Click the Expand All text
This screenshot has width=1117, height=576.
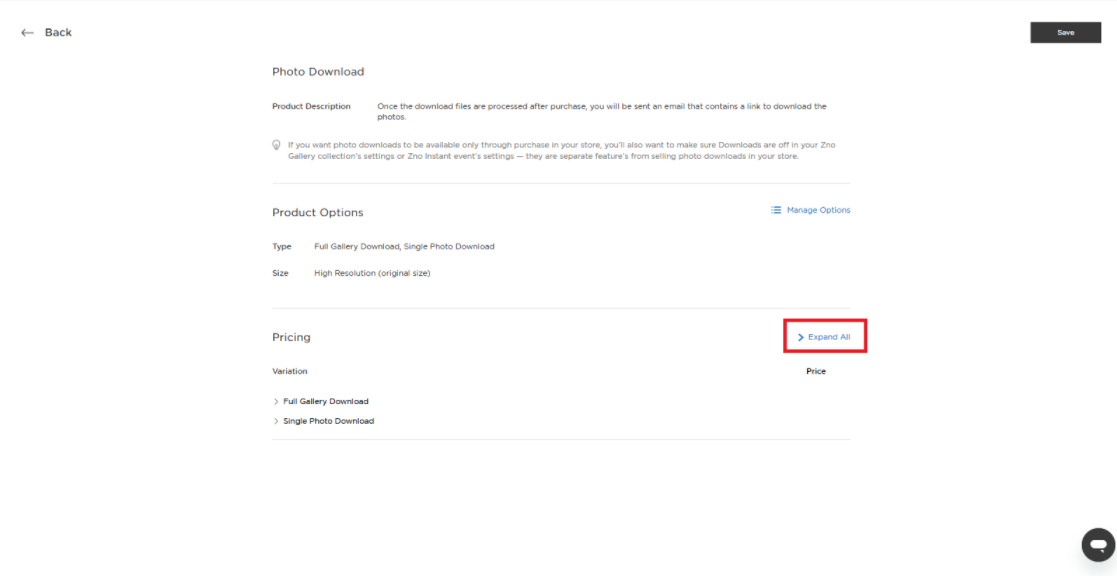click(829, 338)
